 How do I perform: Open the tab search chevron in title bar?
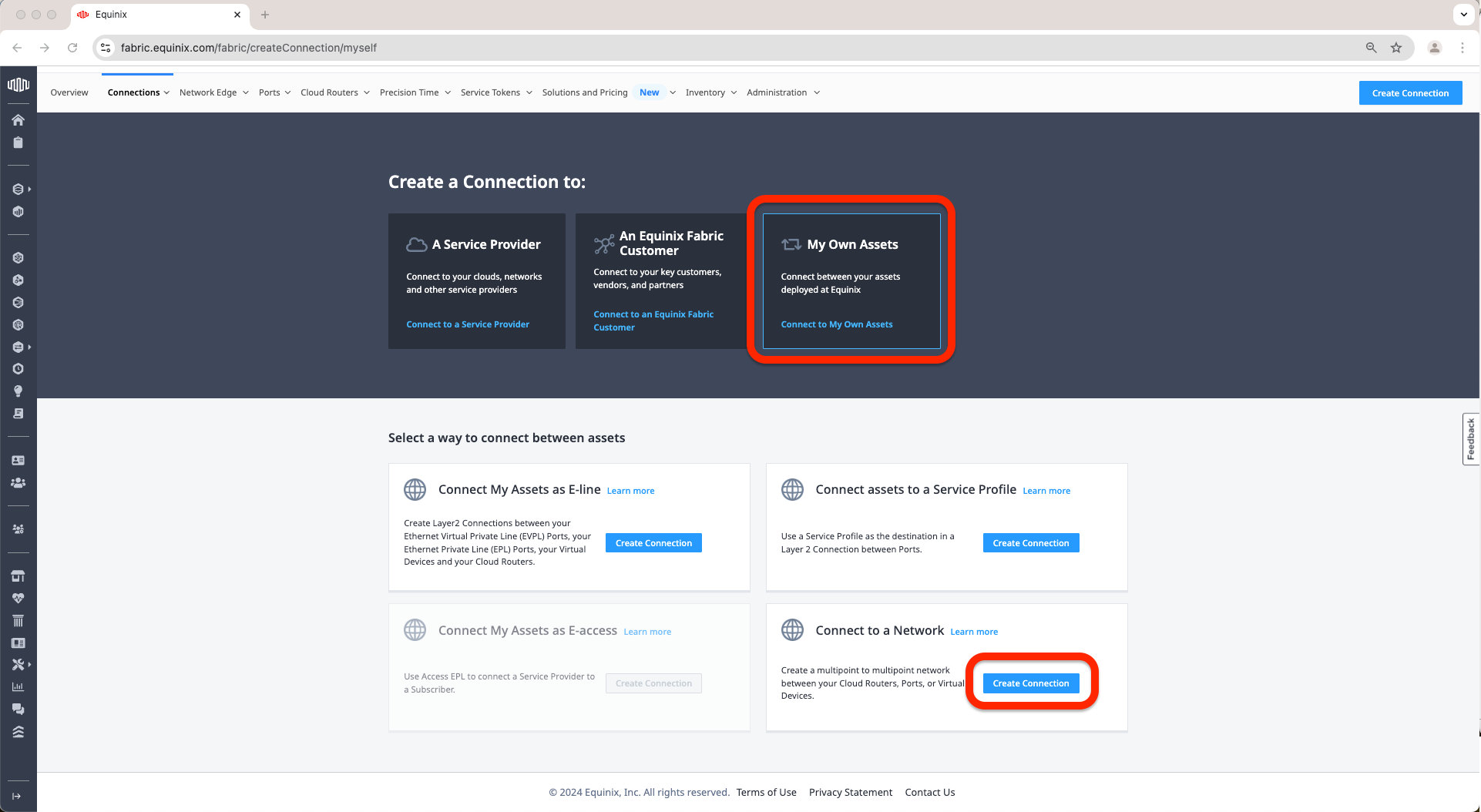tap(1464, 15)
